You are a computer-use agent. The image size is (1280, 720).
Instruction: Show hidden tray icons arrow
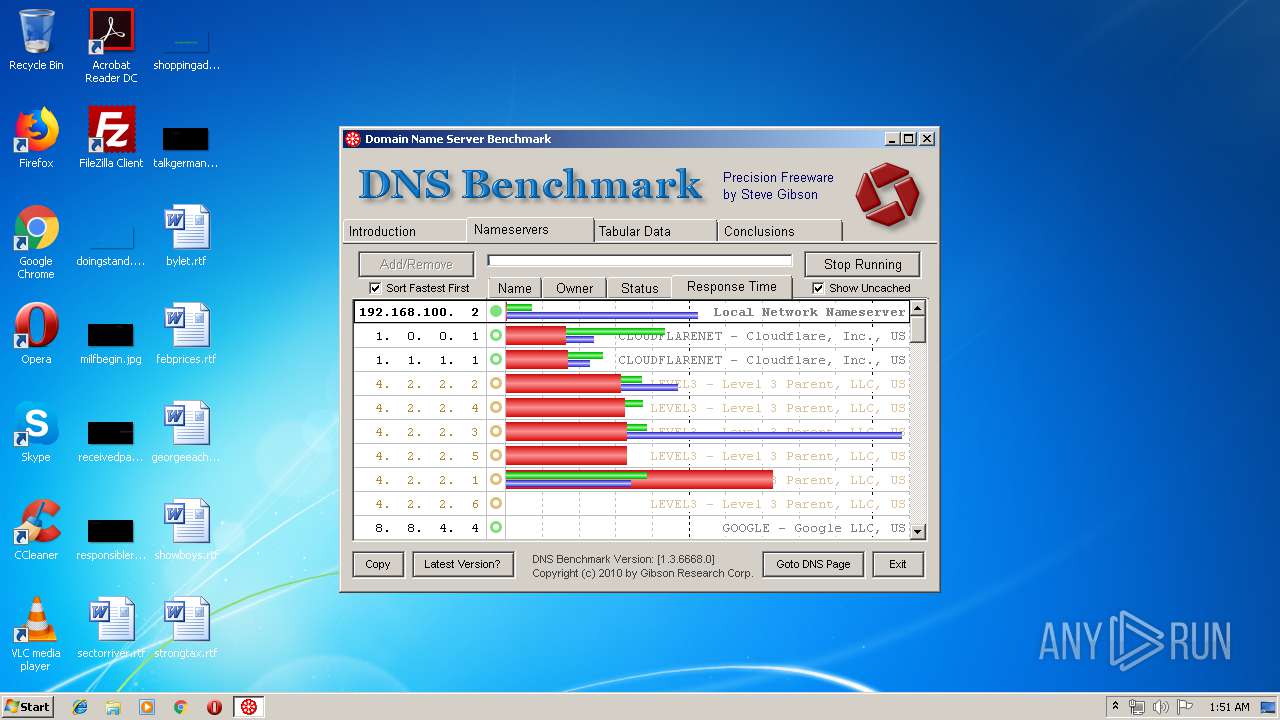click(x=1115, y=707)
